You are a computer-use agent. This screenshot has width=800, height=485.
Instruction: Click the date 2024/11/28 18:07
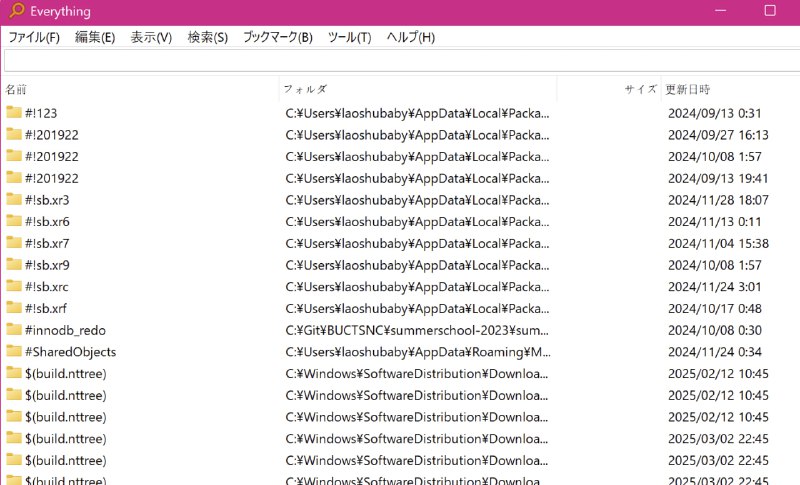(718, 200)
